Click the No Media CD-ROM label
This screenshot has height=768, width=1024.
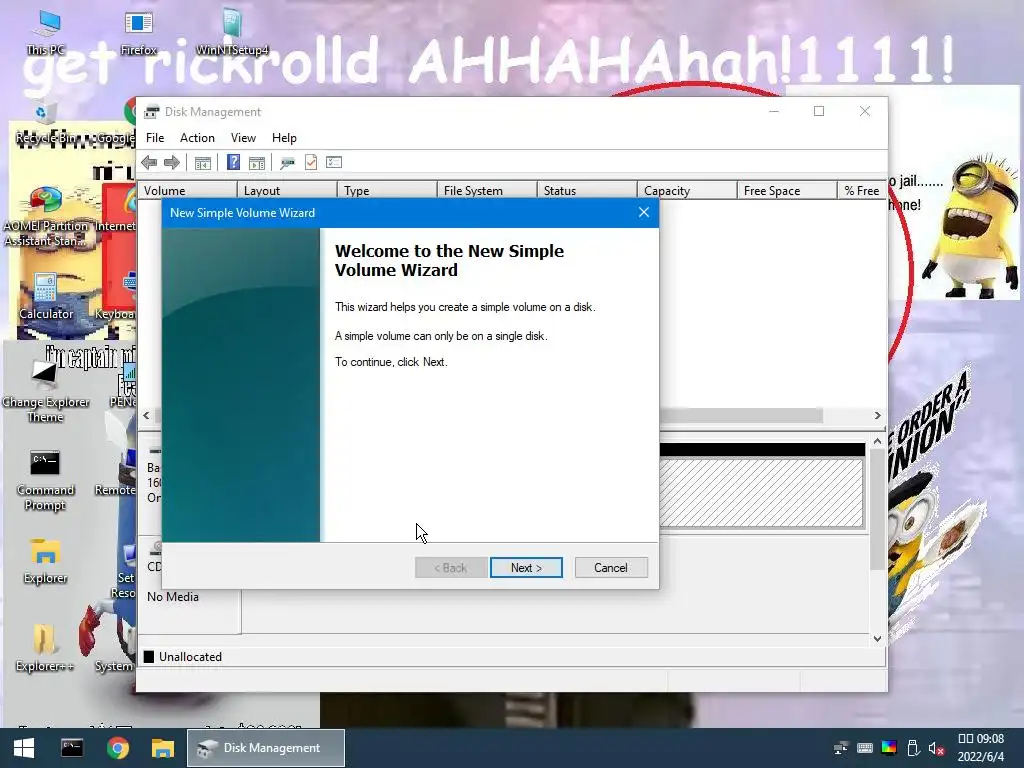pyautogui.click(x=172, y=597)
